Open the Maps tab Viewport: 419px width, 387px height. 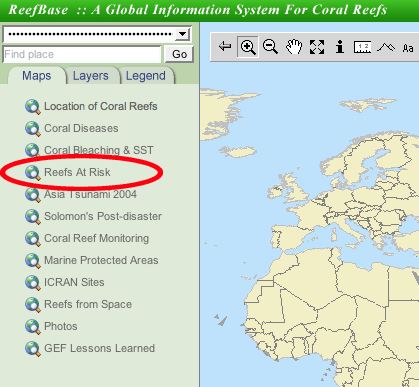37,76
